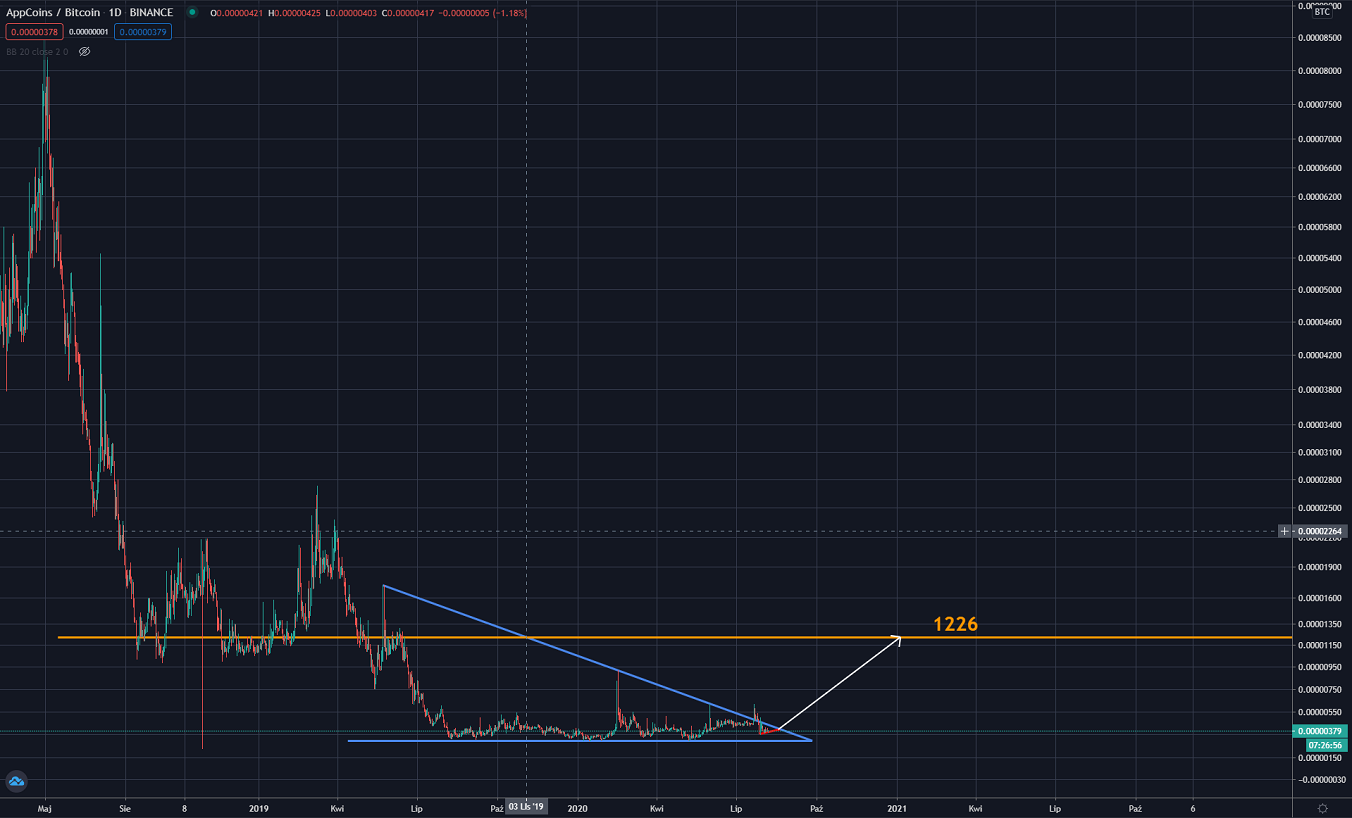Click the high value 0.00000425
Screen dimensions: 1352x818
tap(299, 13)
